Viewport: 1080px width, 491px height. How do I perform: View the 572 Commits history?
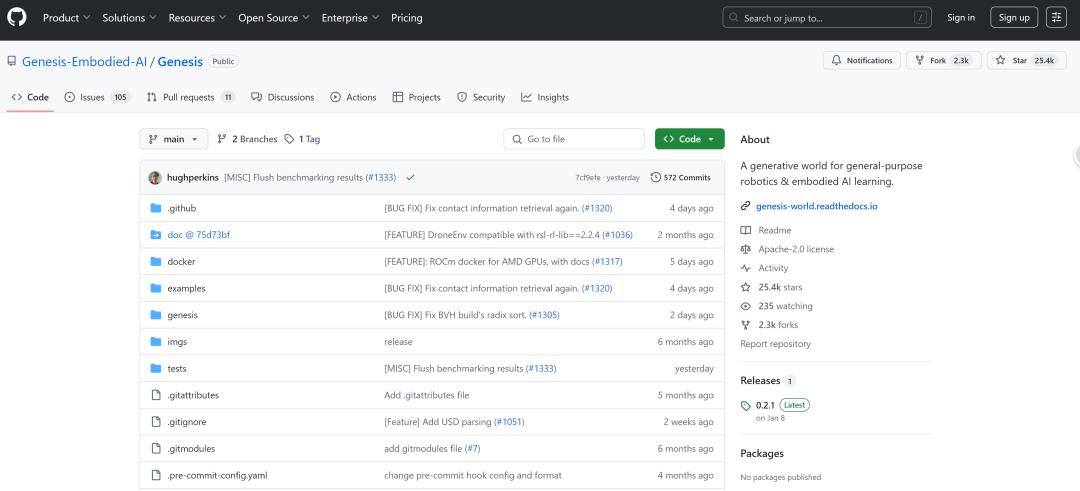(x=681, y=178)
